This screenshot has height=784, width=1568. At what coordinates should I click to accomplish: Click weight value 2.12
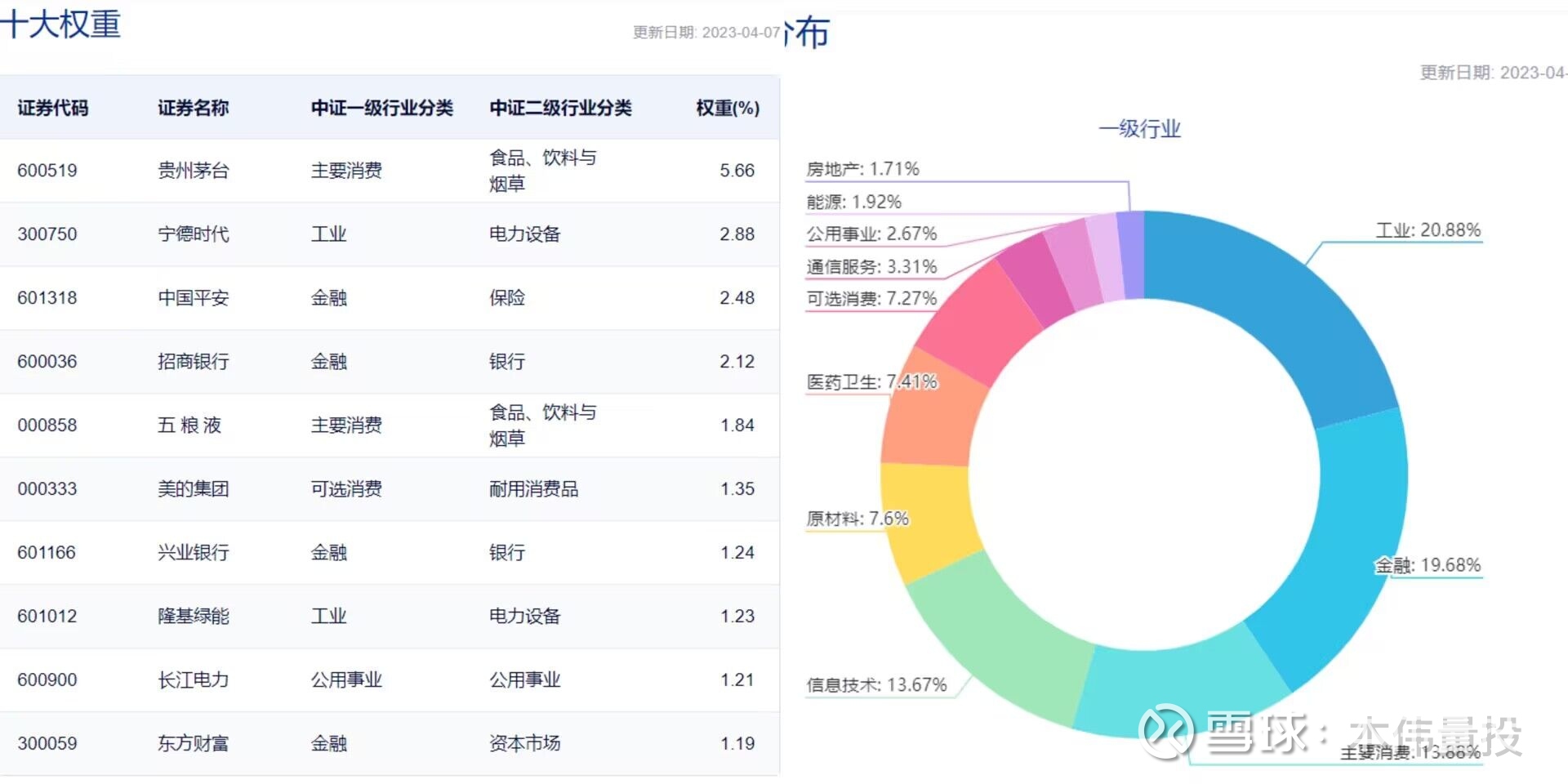pyautogui.click(x=737, y=362)
